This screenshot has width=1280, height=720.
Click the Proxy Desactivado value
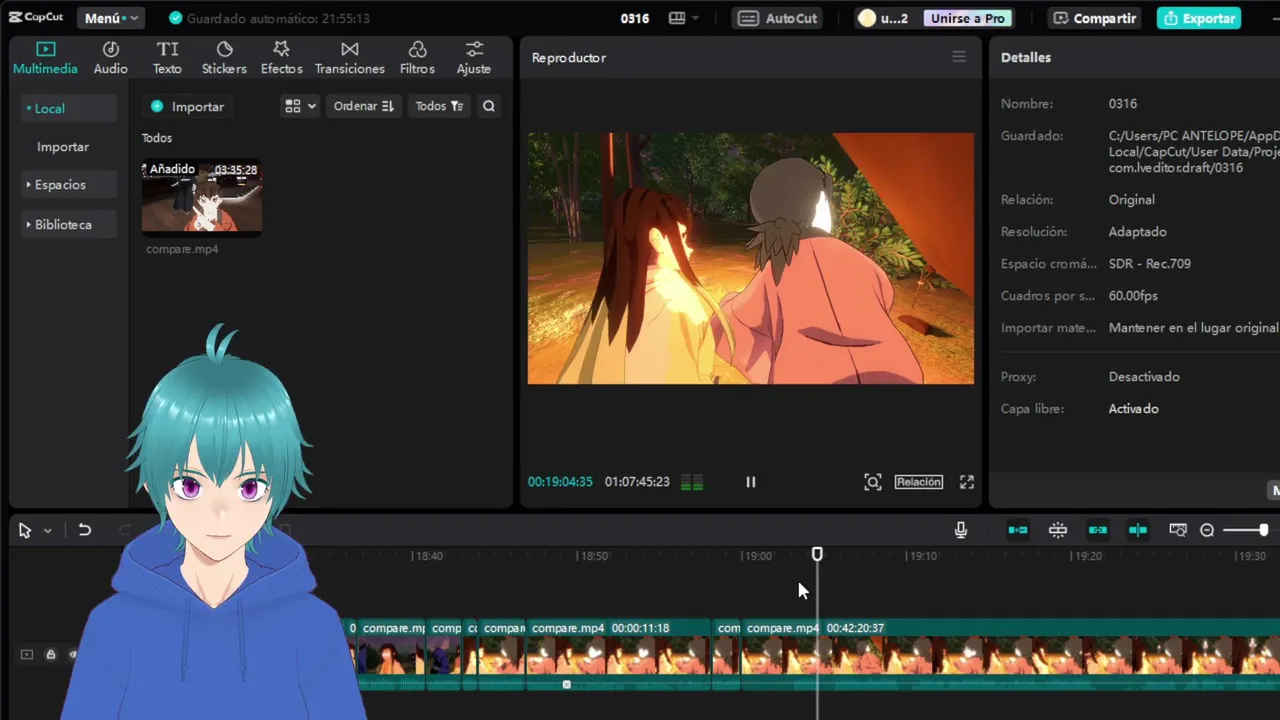point(1144,377)
